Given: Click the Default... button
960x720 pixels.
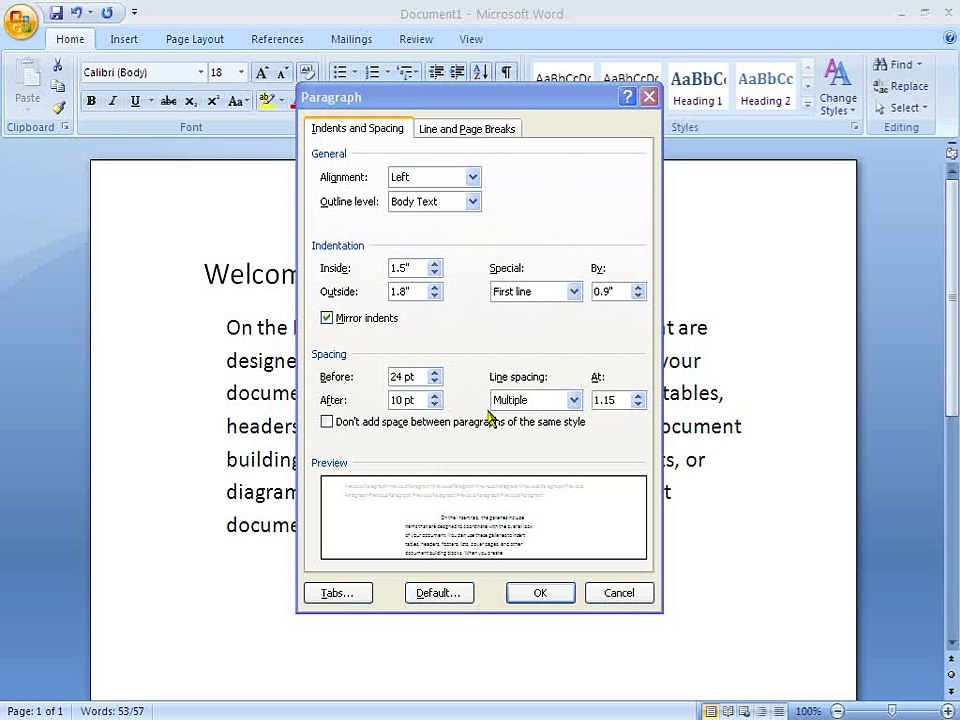Looking at the screenshot, I should [x=439, y=593].
